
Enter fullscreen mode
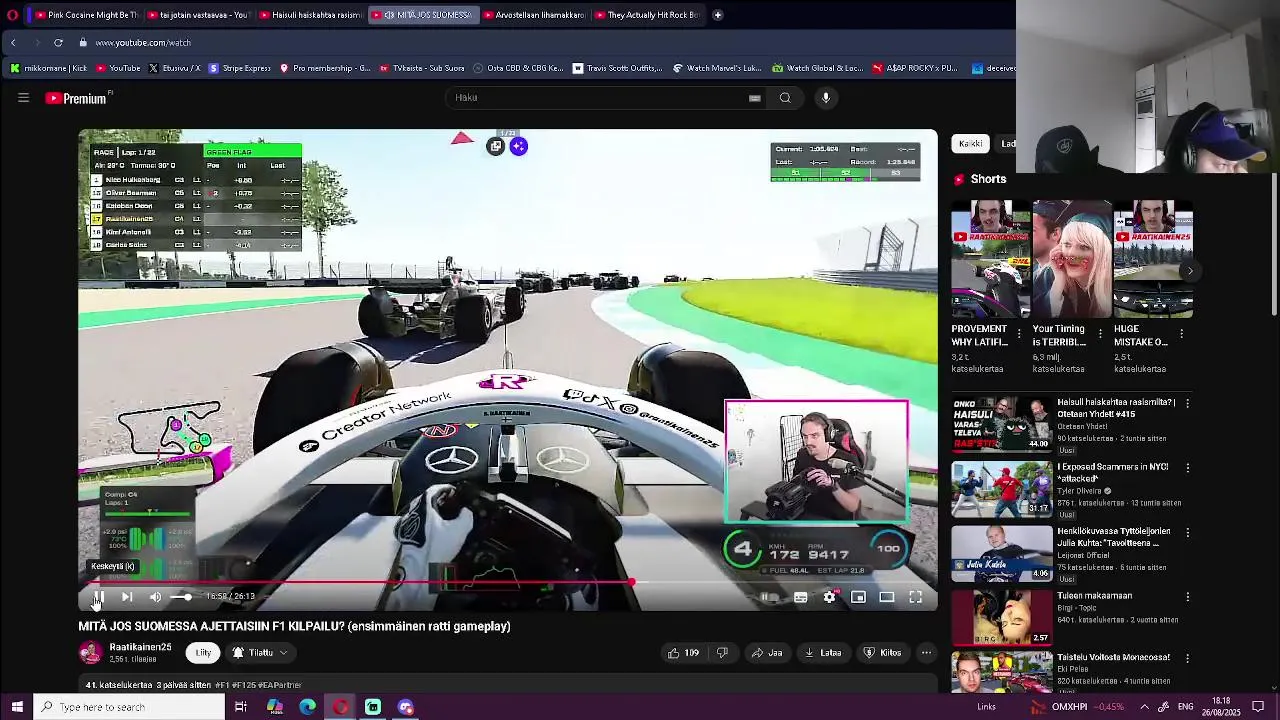(915, 597)
